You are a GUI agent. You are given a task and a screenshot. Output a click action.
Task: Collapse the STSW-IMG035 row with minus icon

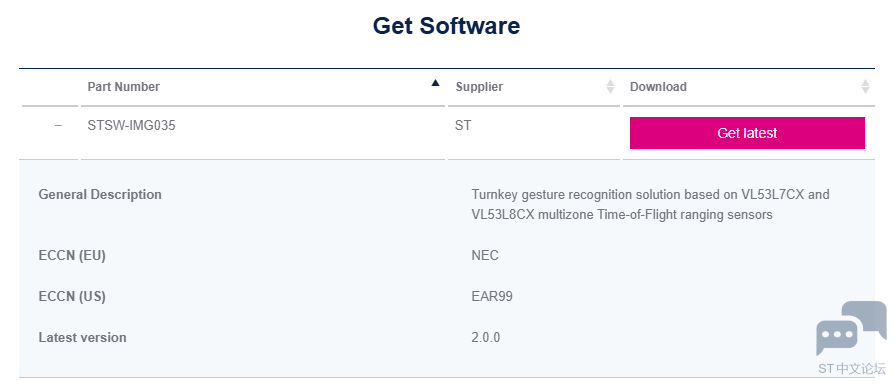click(x=58, y=126)
